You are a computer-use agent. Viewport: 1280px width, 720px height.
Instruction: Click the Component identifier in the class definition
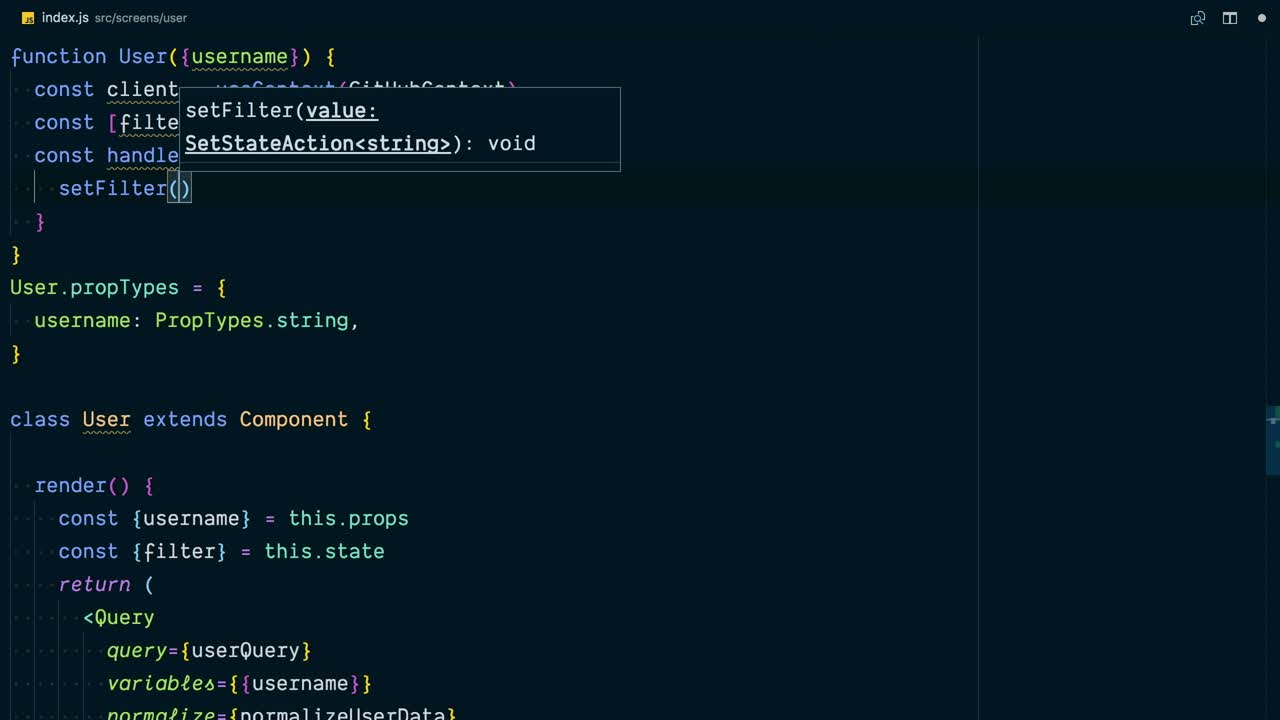pos(293,419)
